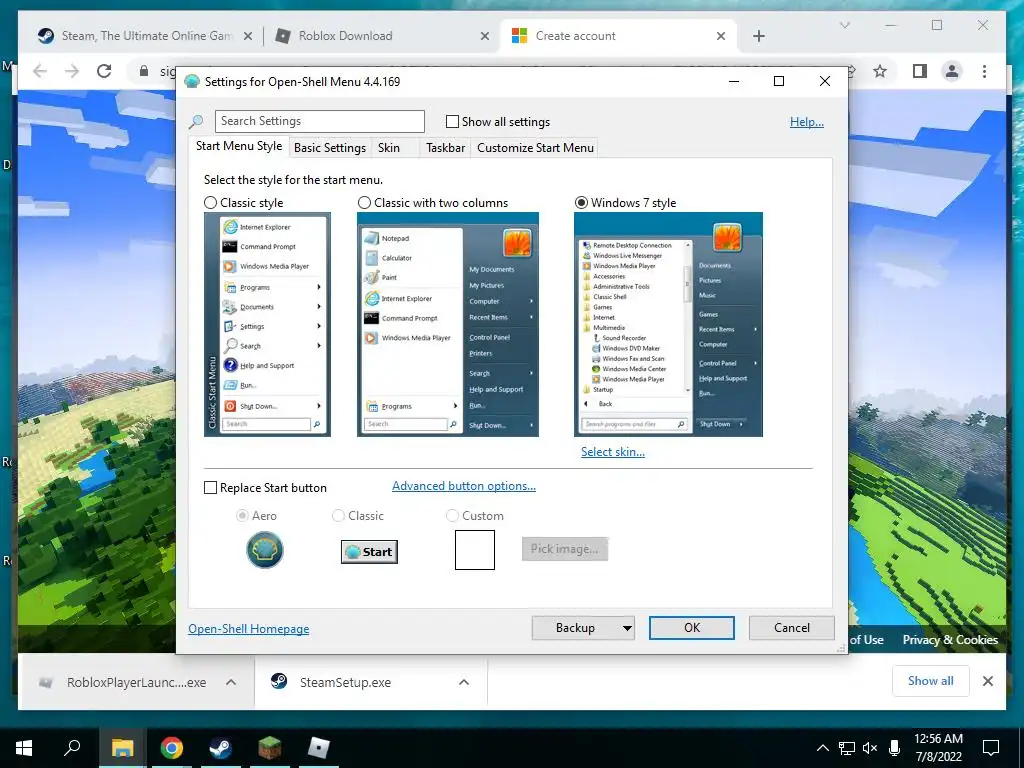Bookmark this page with star icon
Screen dimensions: 1024x768
(x=880, y=71)
